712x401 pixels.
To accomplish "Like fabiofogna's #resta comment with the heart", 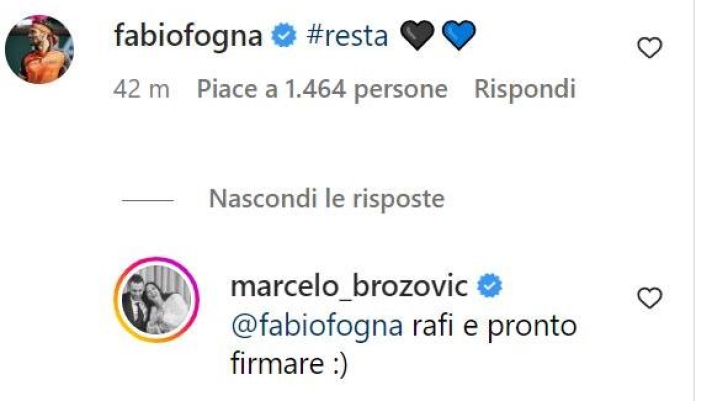I will click(650, 48).
